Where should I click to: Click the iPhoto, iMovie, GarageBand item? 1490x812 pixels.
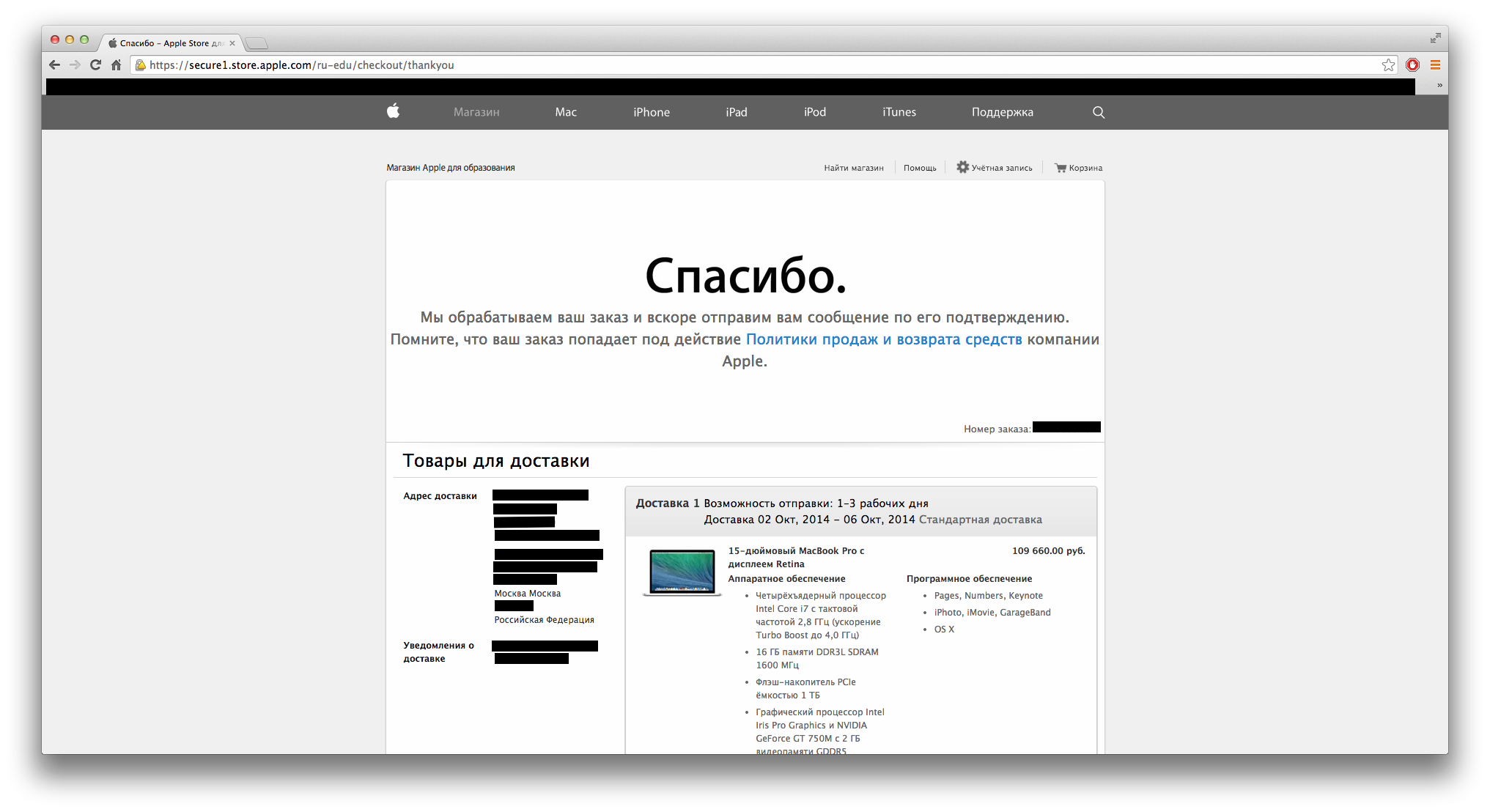(992, 613)
